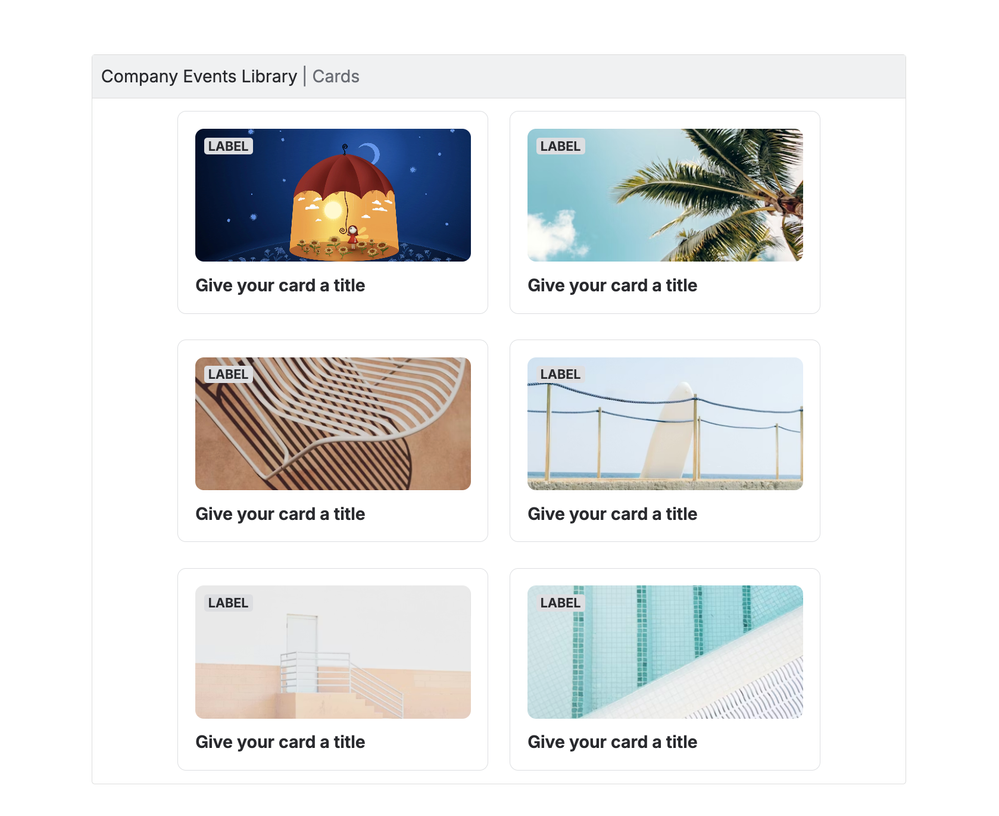Click the LABEL badge on surfboard card
This screenshot has width=999, height=816.
click(560, 374)
